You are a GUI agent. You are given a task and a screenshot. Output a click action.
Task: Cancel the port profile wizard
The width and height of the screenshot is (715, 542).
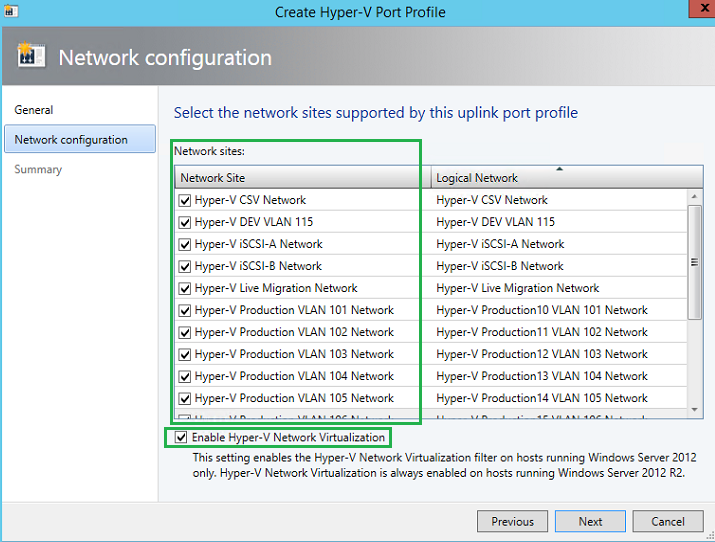(x=668, y=521)
